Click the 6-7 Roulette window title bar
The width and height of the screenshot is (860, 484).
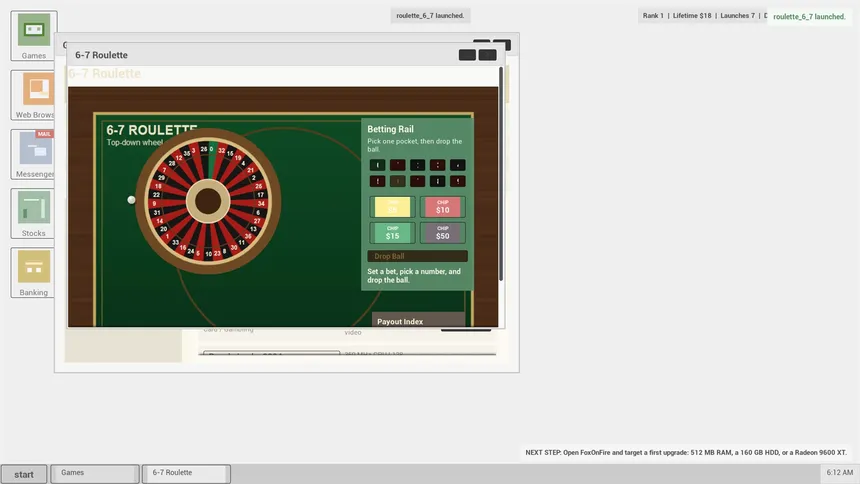point(286,55)
